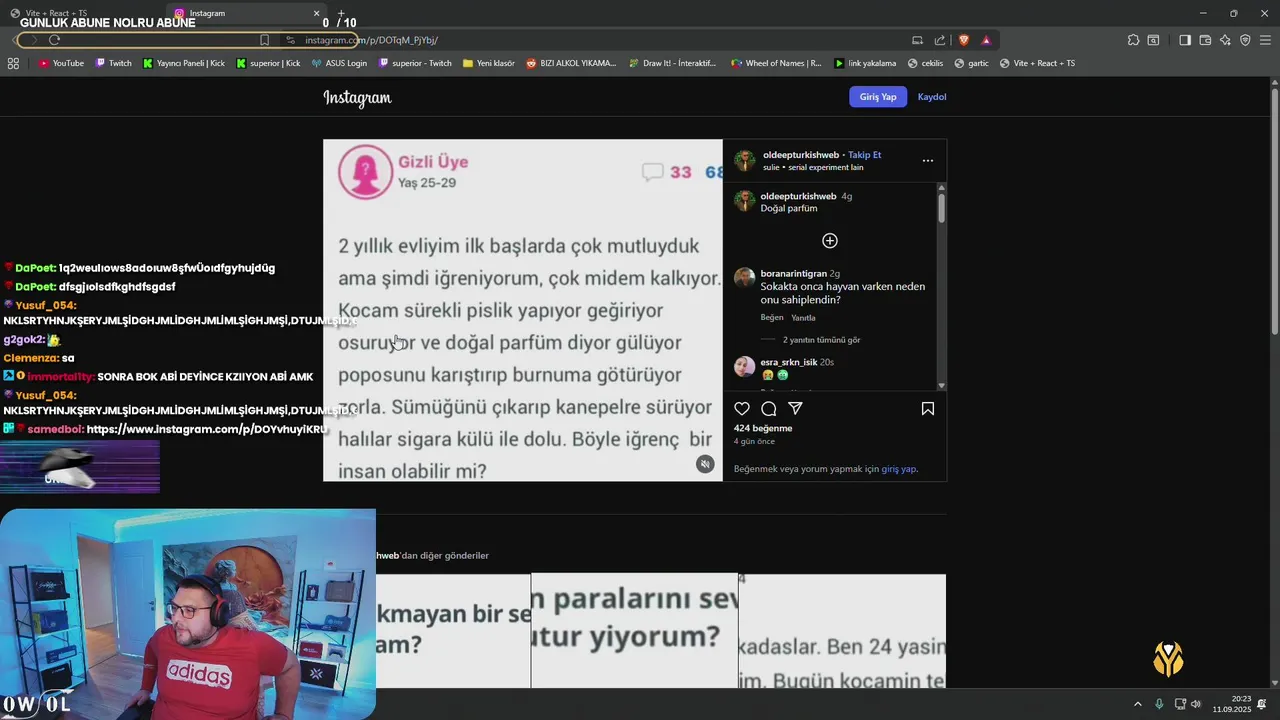
Task: Bookmark page icon in address bar
Action: (264, 40)
